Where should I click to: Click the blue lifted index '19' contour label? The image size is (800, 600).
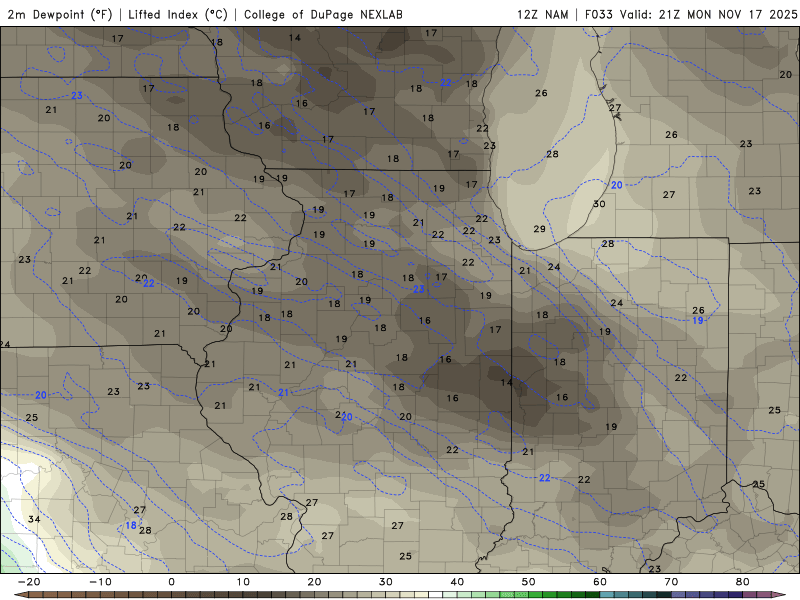click(x=698, y=320)
